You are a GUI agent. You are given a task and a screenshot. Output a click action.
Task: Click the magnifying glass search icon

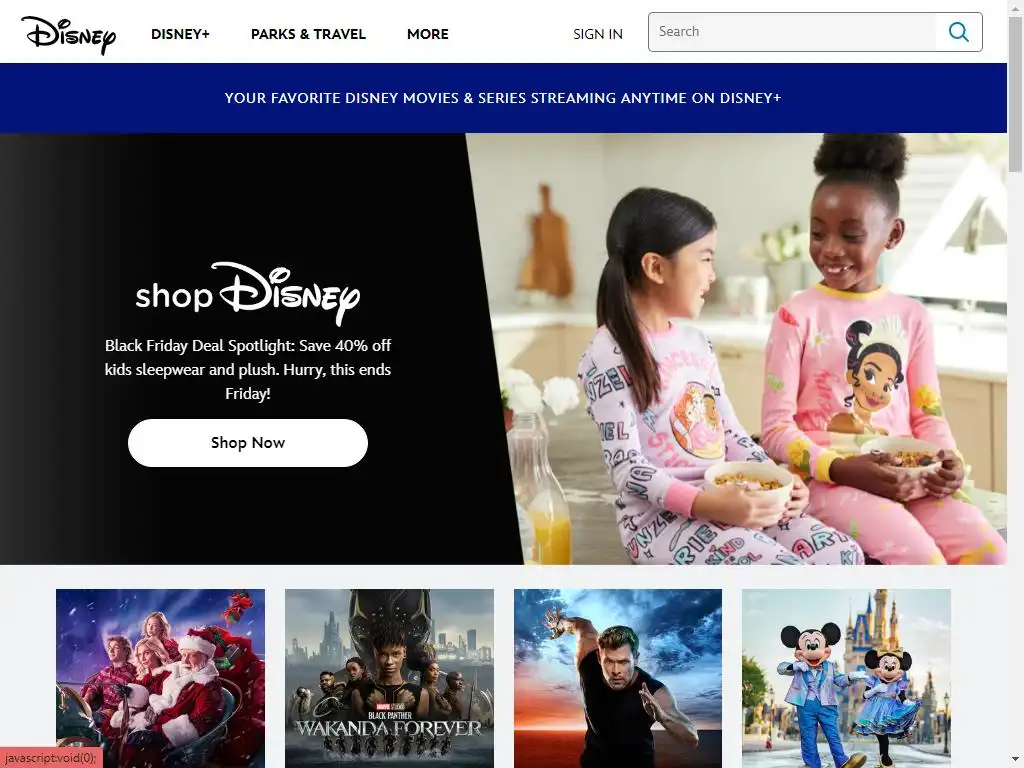point(958,31)
